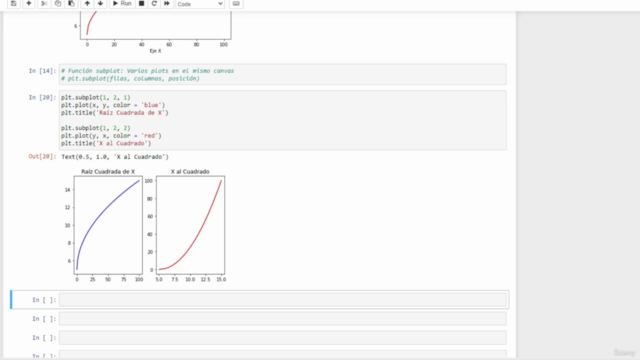640x360 pixels.
Task: Click the 'X al Cuadrado' red plot
Action: pyautogui.click(x=190, y=225)
